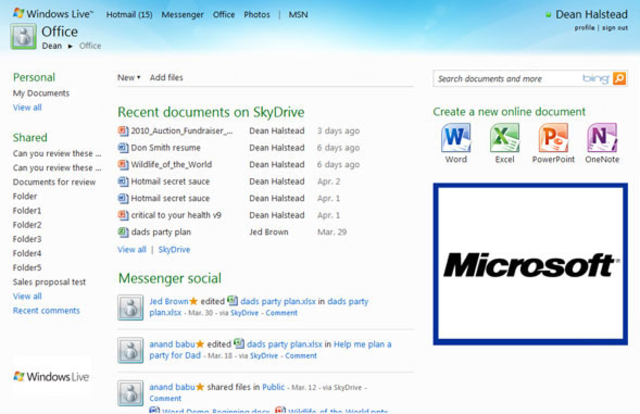Create a new Excel document
This screenshot has height=414, width=640.
(504, 143)
